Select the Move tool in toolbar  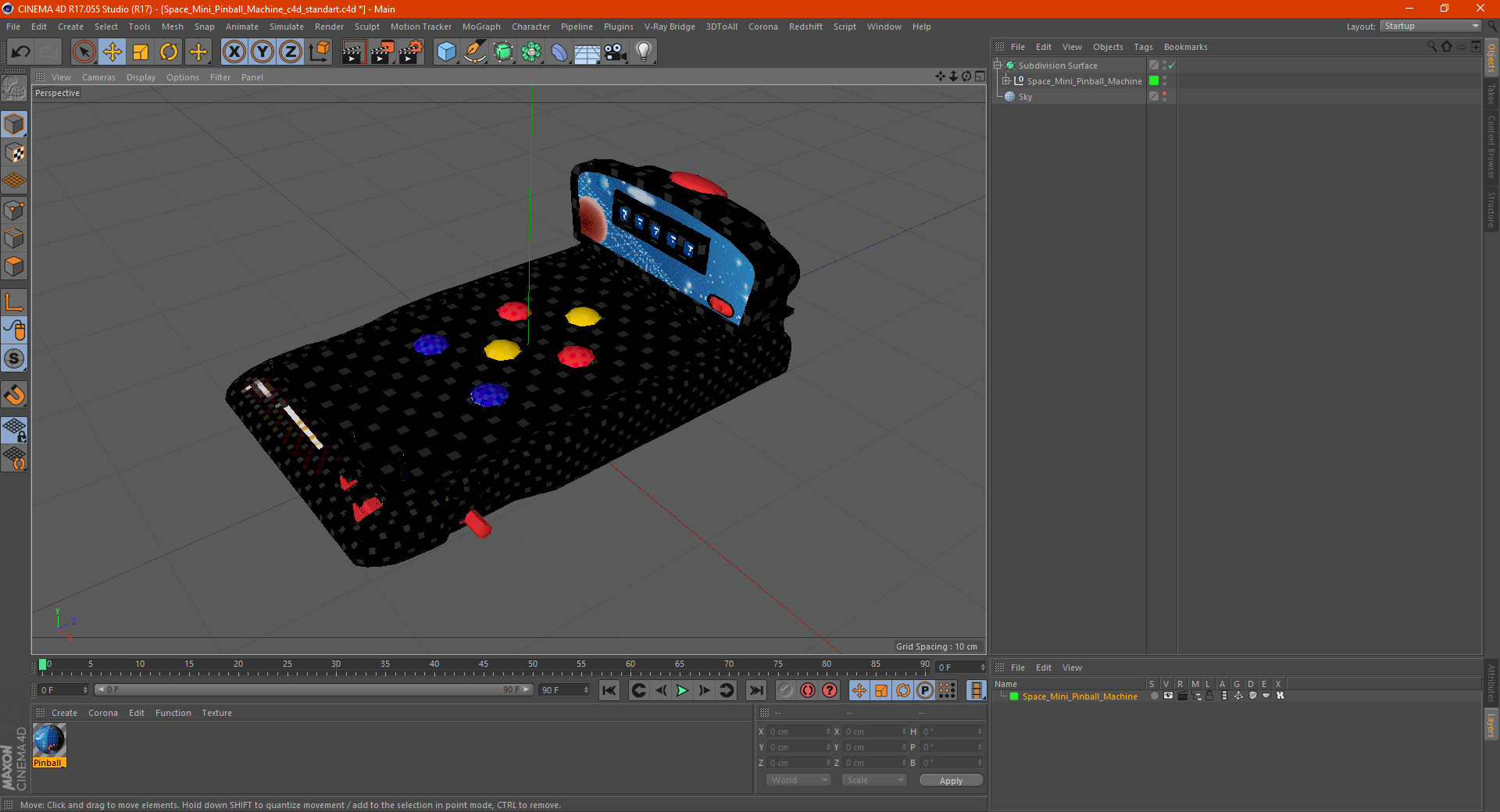click(112, 52)
